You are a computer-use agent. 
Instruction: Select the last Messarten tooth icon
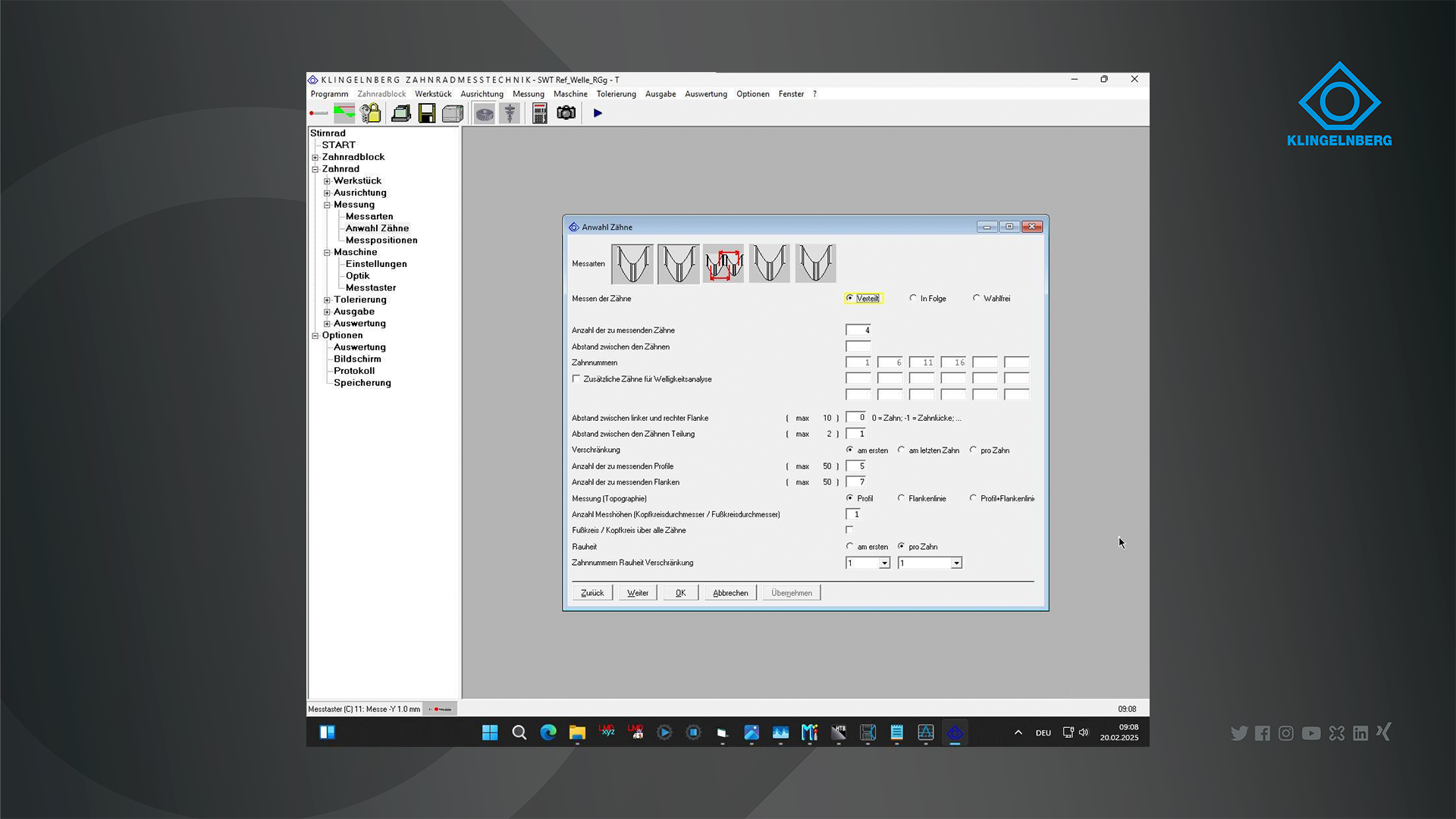815,264
